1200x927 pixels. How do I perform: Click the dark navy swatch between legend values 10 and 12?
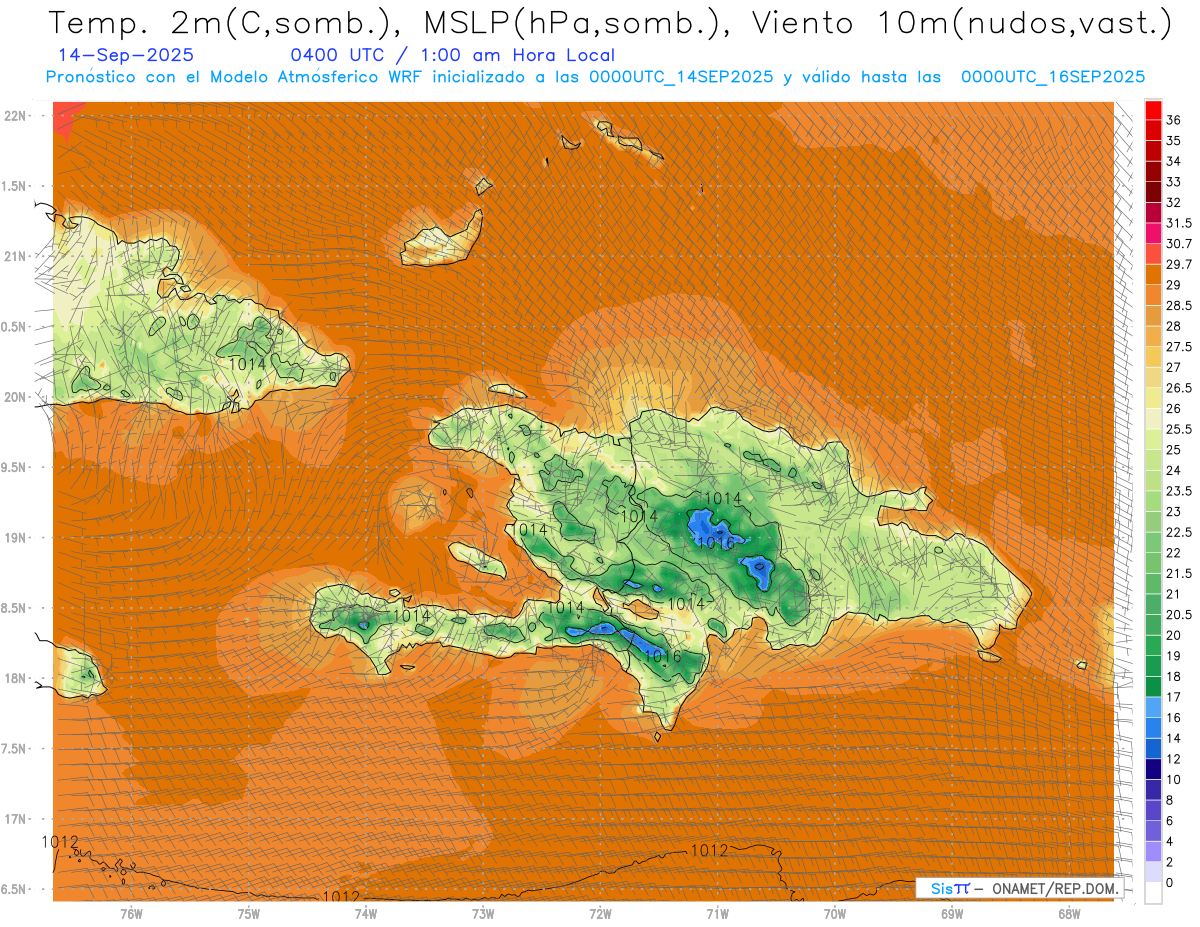tap(1153, 769)
